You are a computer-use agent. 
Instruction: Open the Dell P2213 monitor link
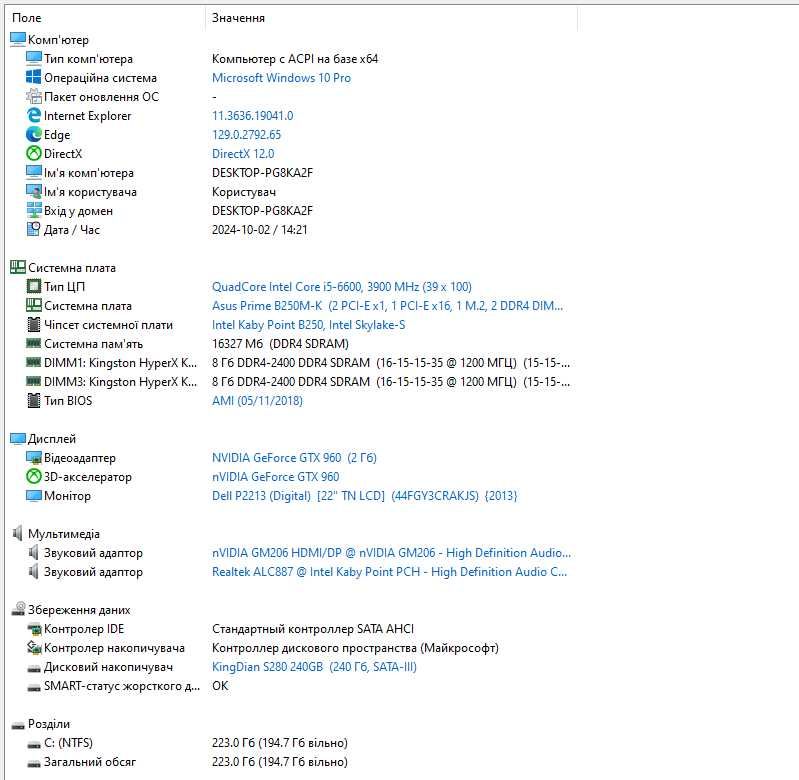point(364,495)
